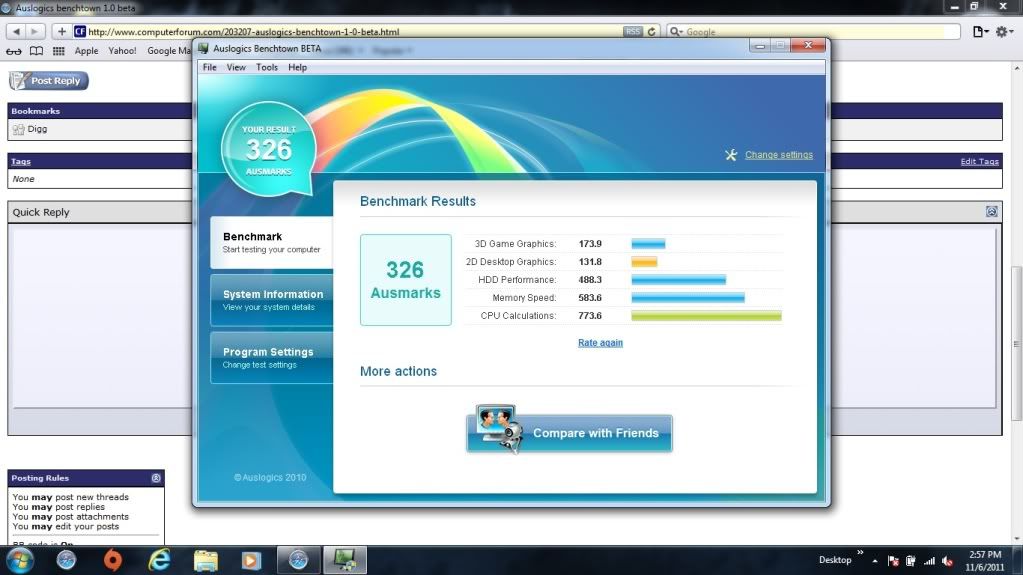Screen dimensions: 1023x575
Task: Collapse the Posting Rules panel
Action: click(156, 478)
